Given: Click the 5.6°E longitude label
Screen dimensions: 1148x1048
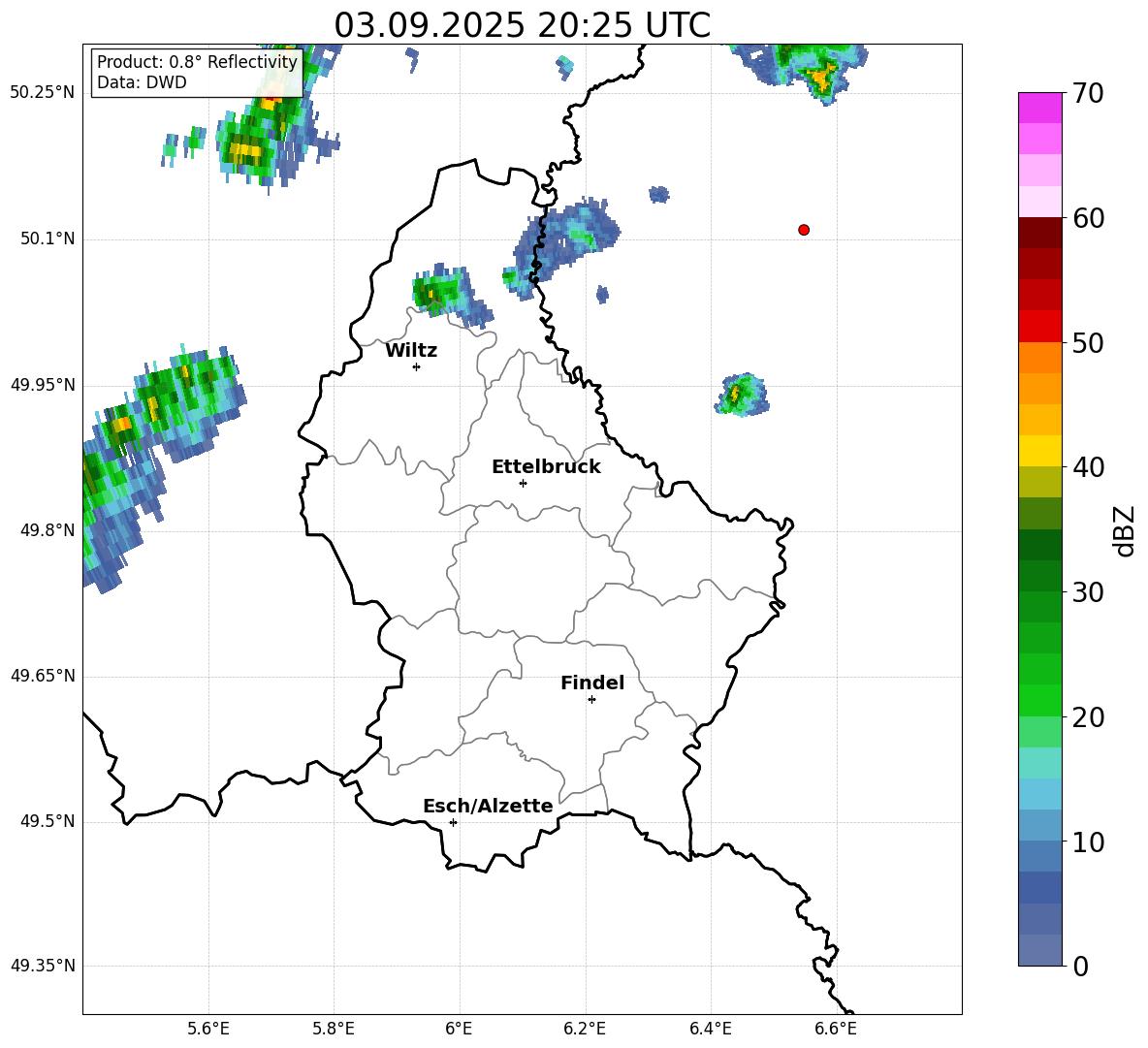Looking at the screenshot, I should [208, 1029].
